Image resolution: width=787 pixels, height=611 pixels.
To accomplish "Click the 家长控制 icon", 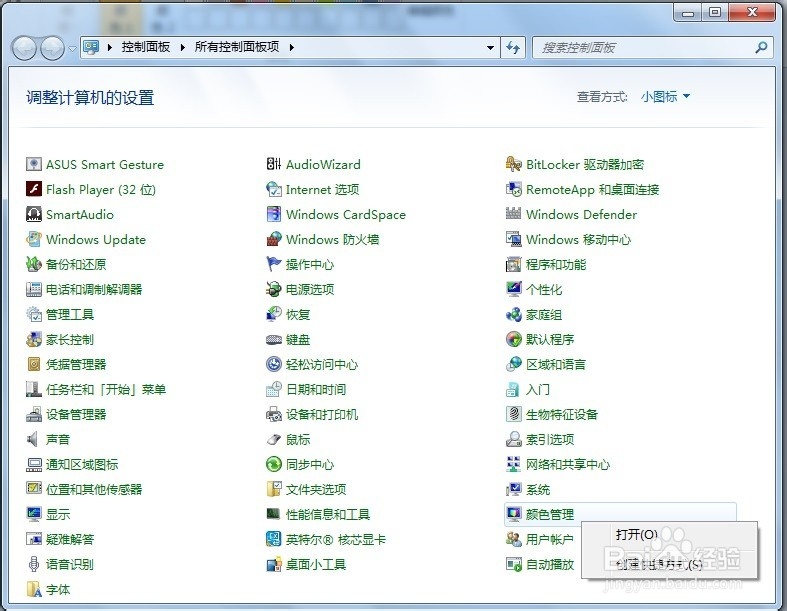I will click(34, 339).
